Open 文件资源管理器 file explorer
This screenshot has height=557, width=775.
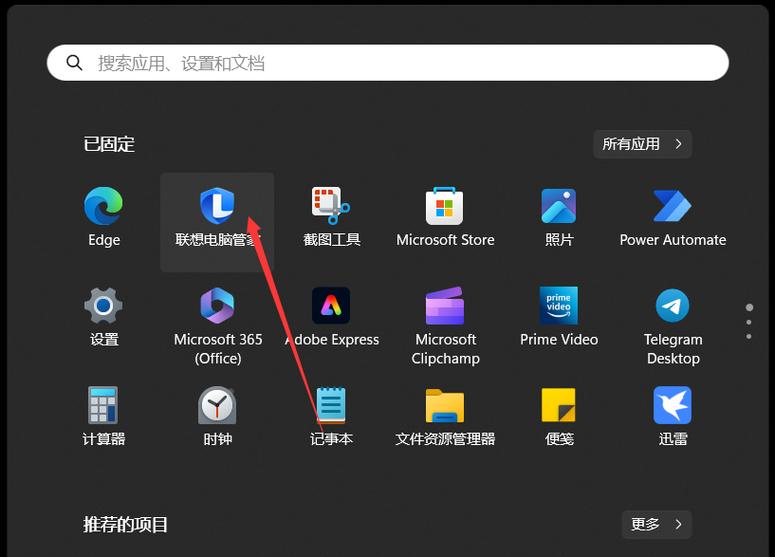[x=445, y=416]
